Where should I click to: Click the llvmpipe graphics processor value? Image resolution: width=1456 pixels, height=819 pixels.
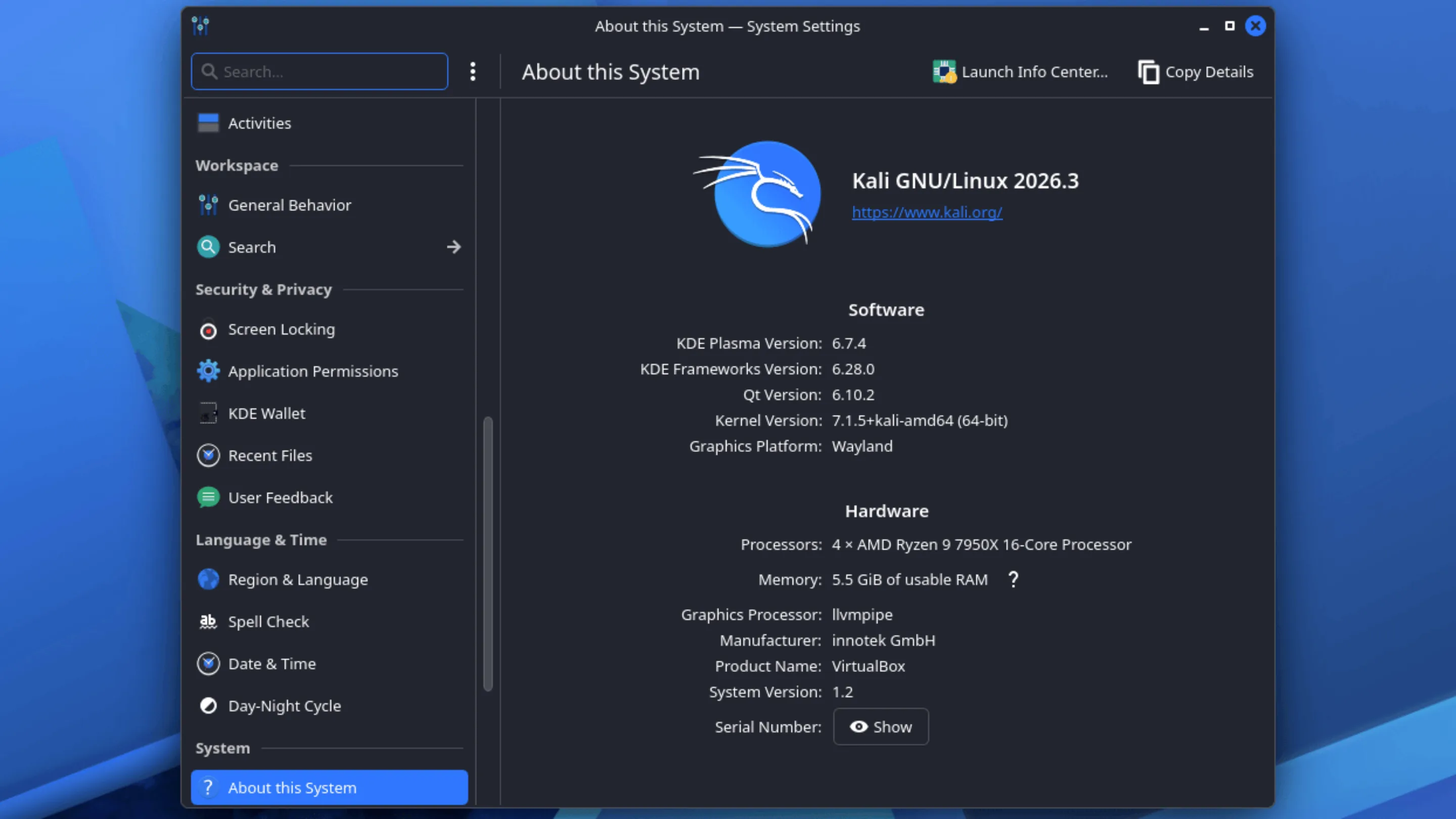[862, 614]
